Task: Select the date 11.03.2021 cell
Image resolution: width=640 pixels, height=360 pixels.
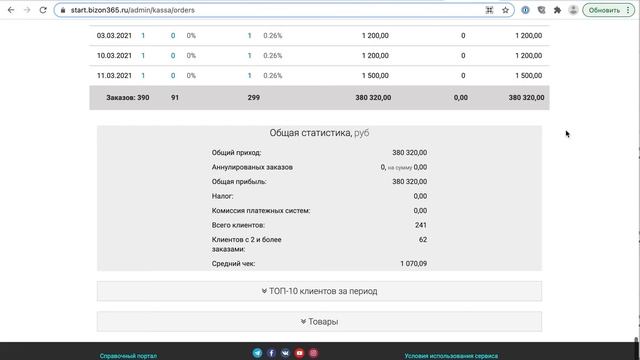Action: [114, 76]
